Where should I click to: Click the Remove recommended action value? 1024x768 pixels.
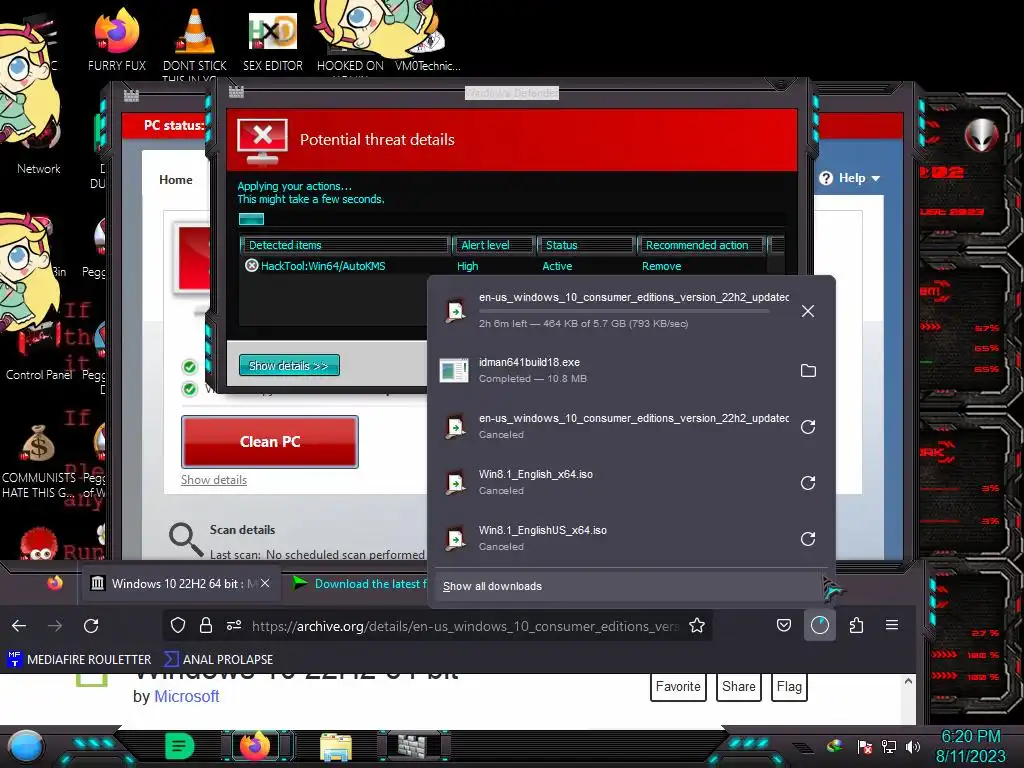point(661,266)
